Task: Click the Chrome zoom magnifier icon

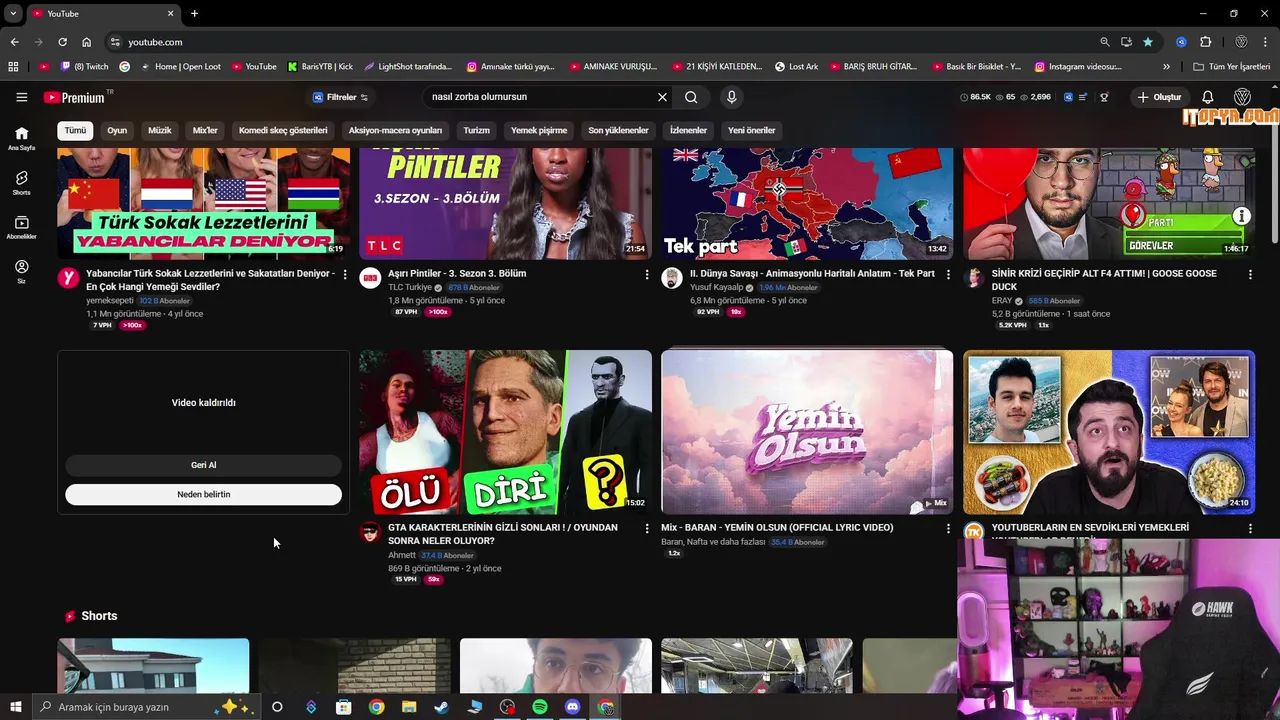Action: point(1104,42)
